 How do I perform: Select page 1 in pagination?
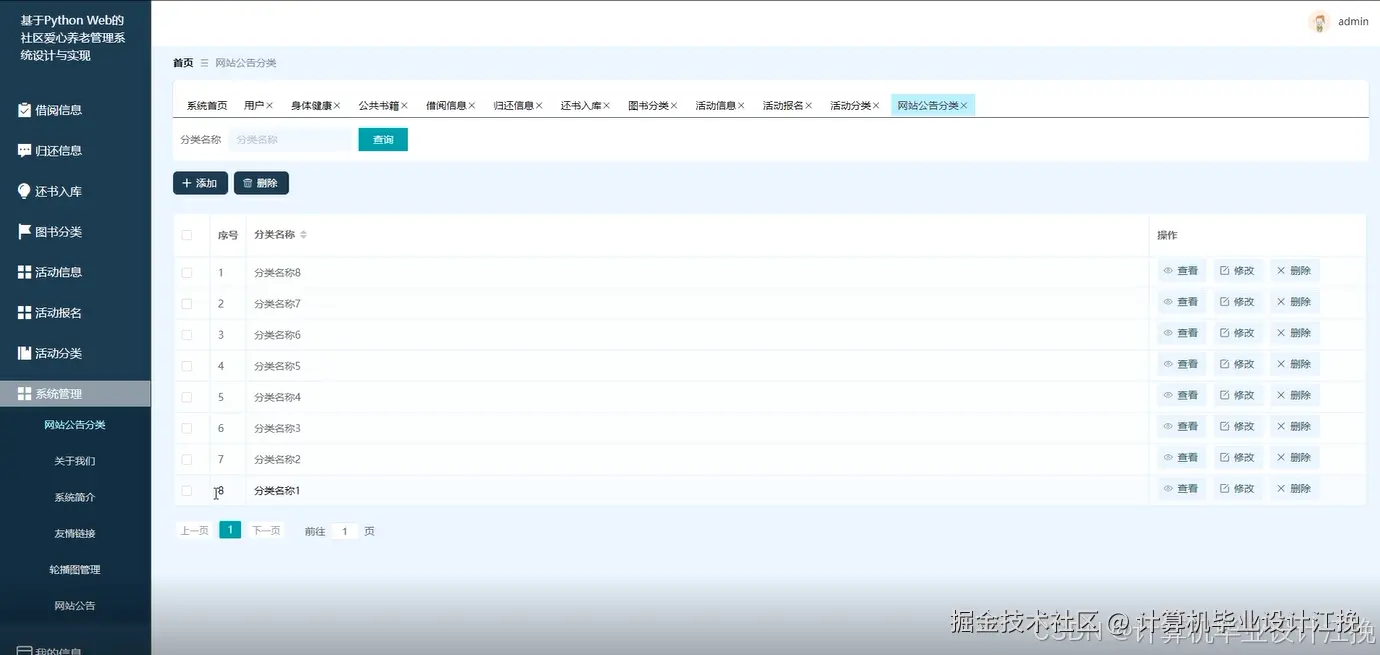coord(230,530)
